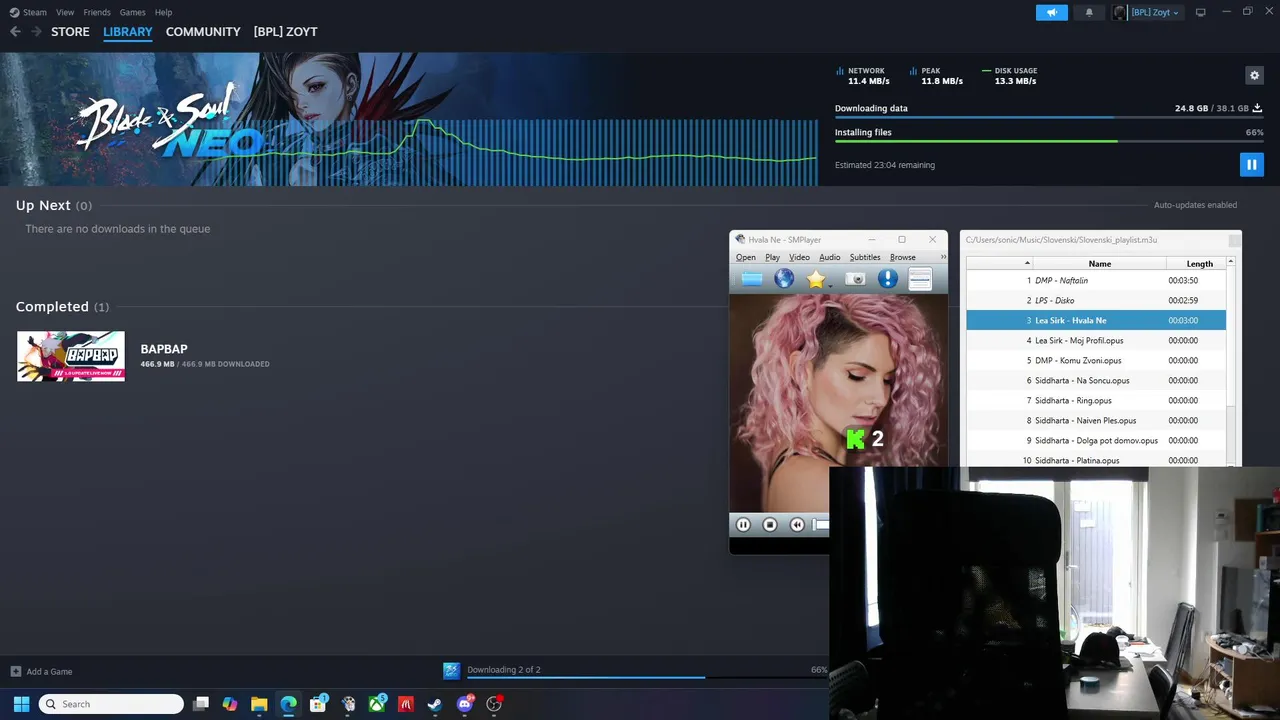Click the Downloading data progress bar
Screen dimensions: 1280x720
1048,117
